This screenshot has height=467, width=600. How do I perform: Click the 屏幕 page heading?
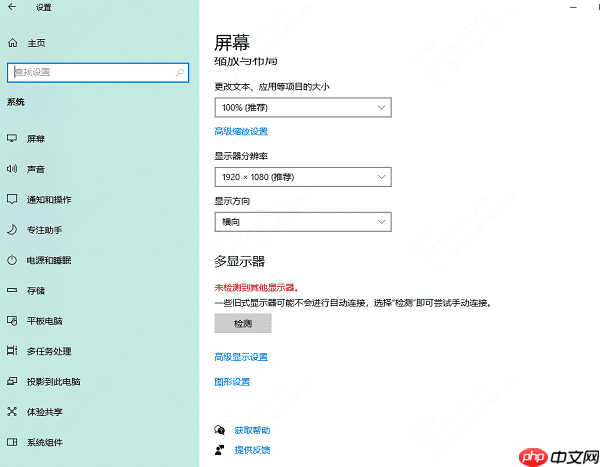pos(232,42)
